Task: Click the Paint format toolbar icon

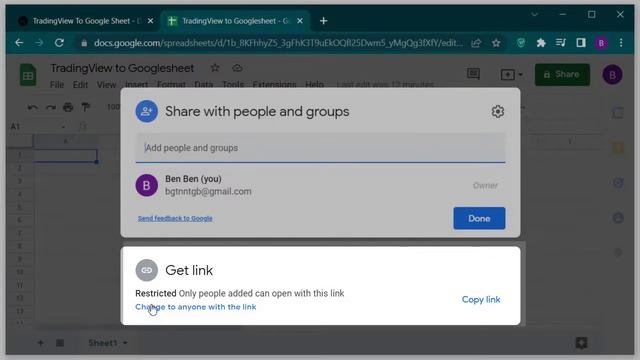Action: click(86, 107)
